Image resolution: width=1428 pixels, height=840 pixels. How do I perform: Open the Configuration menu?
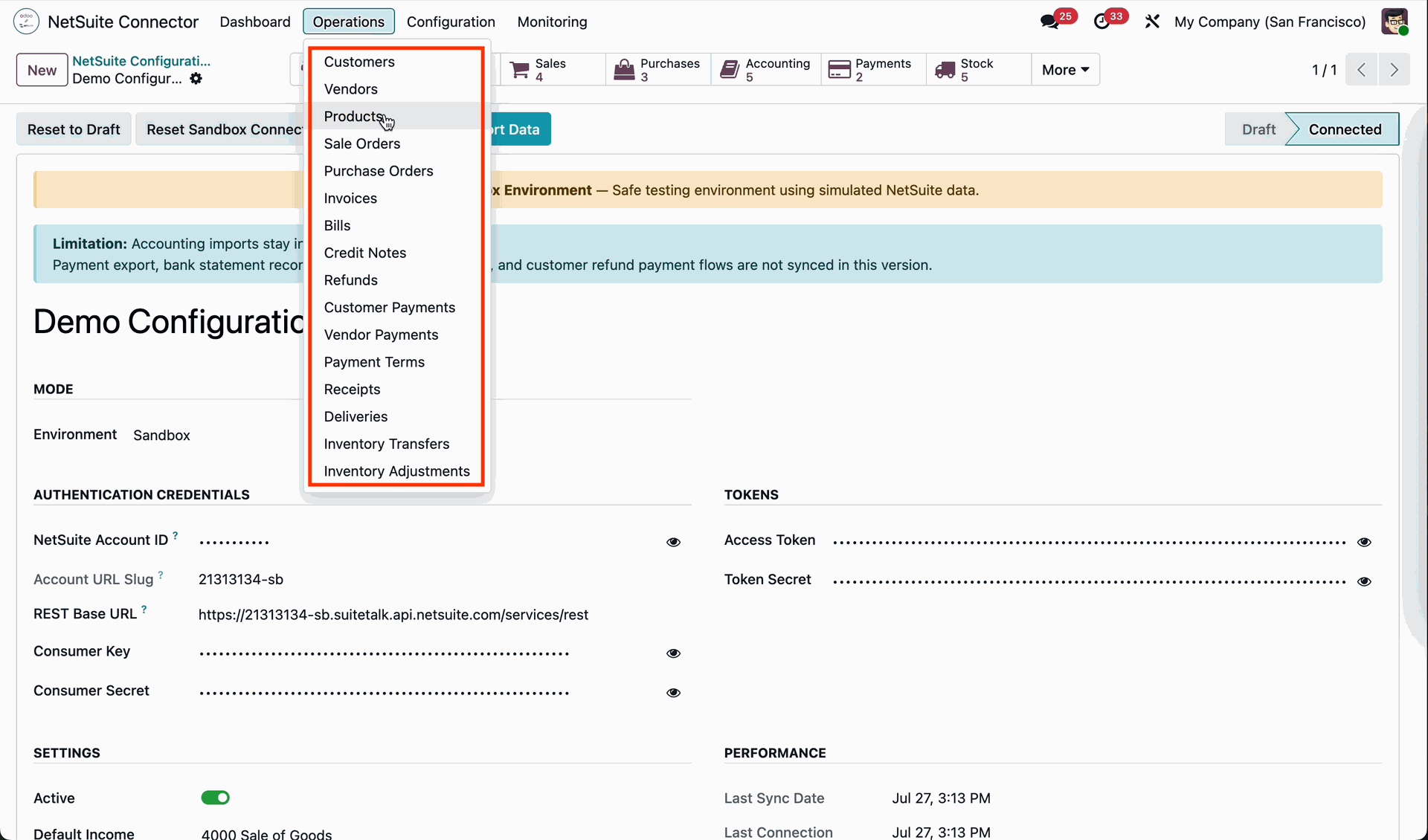pyautogui.click(x=451, y=22)
